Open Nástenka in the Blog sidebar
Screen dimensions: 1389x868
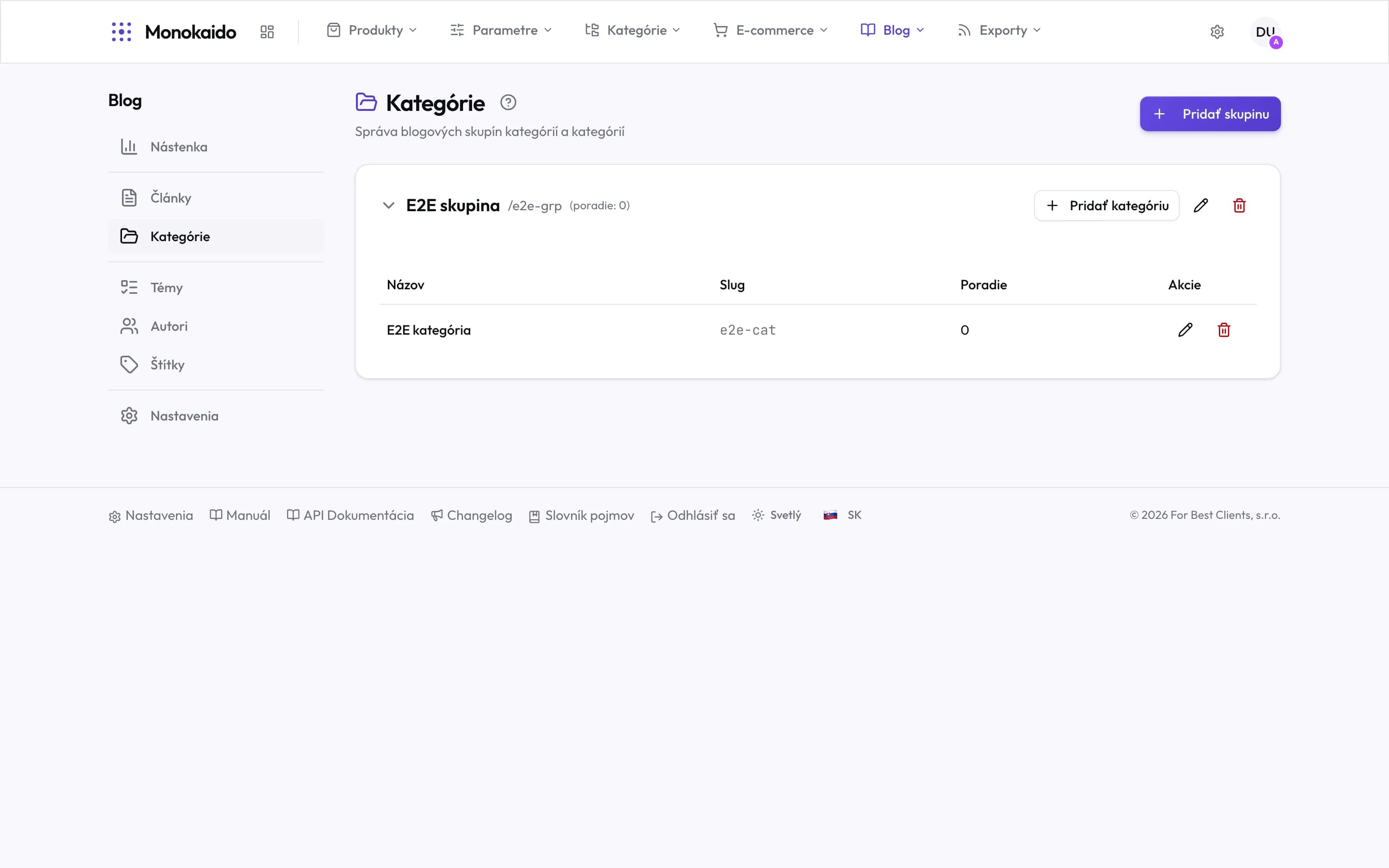[216, 147]
